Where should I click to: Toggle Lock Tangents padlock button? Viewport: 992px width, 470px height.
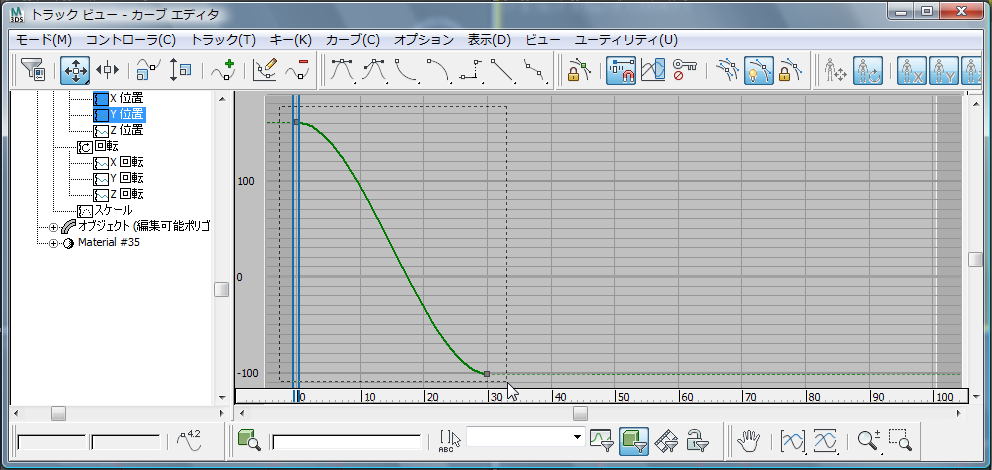pos(790,70)
